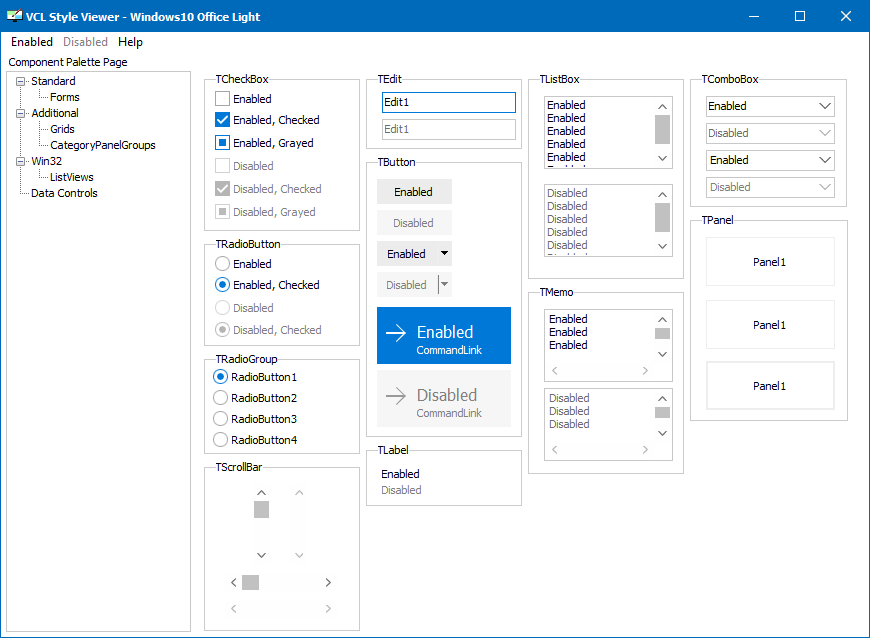
Task: Open the Help menu
Action: click(x=130, y=42)
